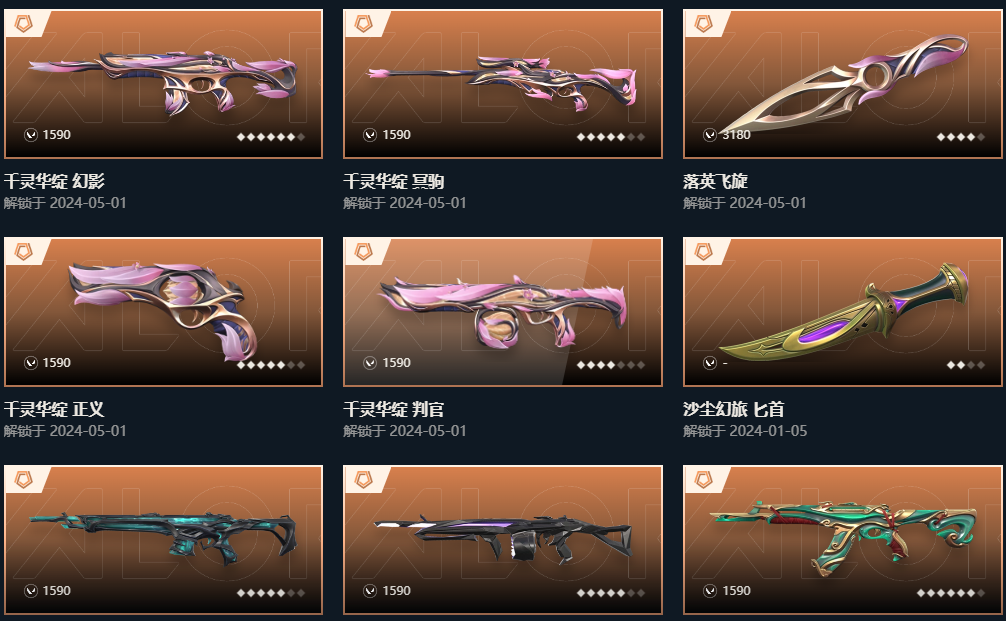The image size is (1006, 621).
Task: Select the teal black rifle skin thumbnail
Action: [164, 540]
